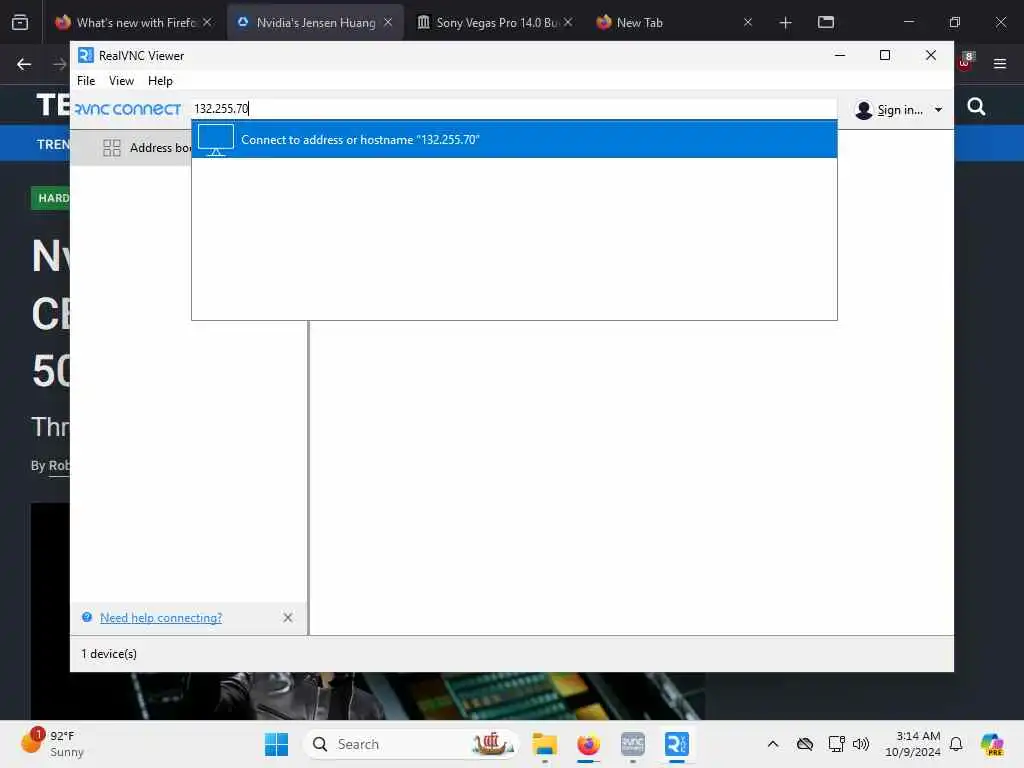Open the Windows Start menu
Image resolution: width=1024 pixels, height=768 pixels.
click(x=276, y=744)
